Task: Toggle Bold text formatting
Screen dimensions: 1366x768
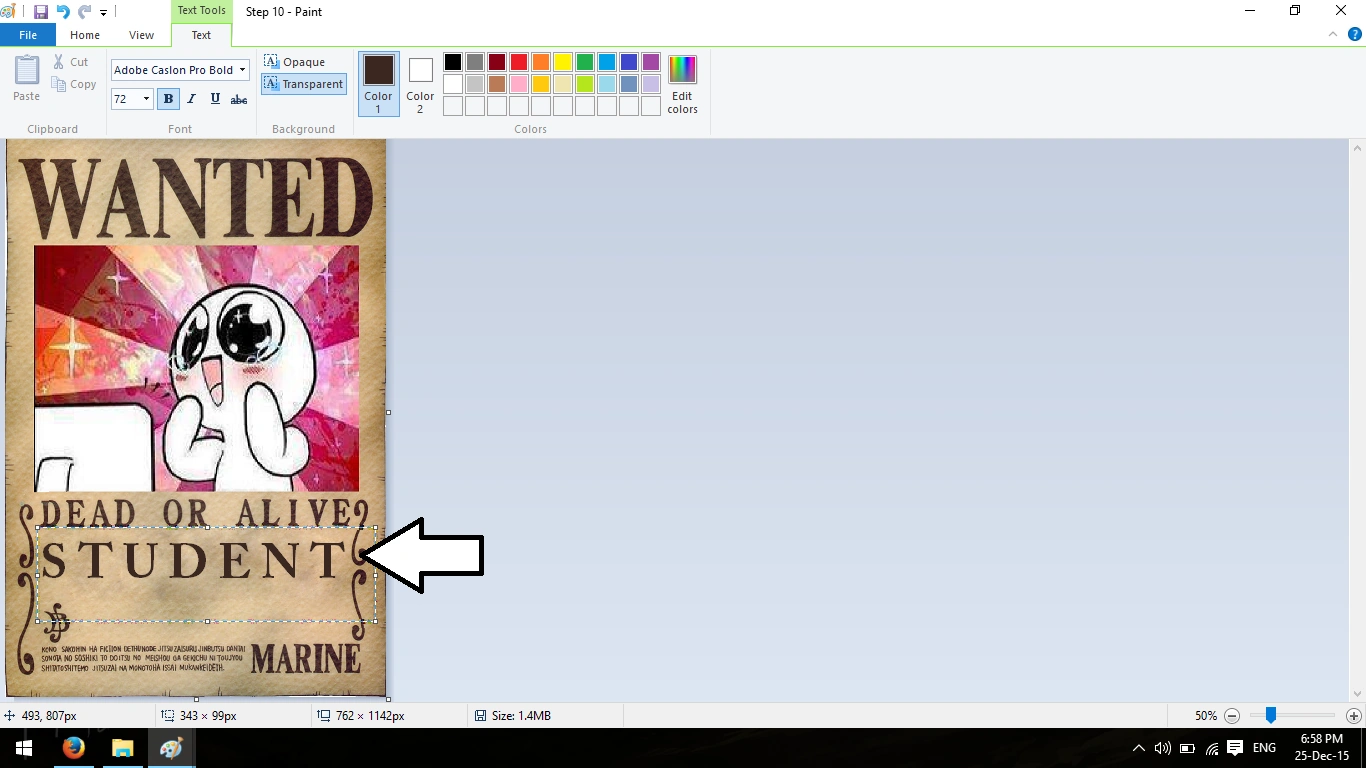Action: click(168, 99)
